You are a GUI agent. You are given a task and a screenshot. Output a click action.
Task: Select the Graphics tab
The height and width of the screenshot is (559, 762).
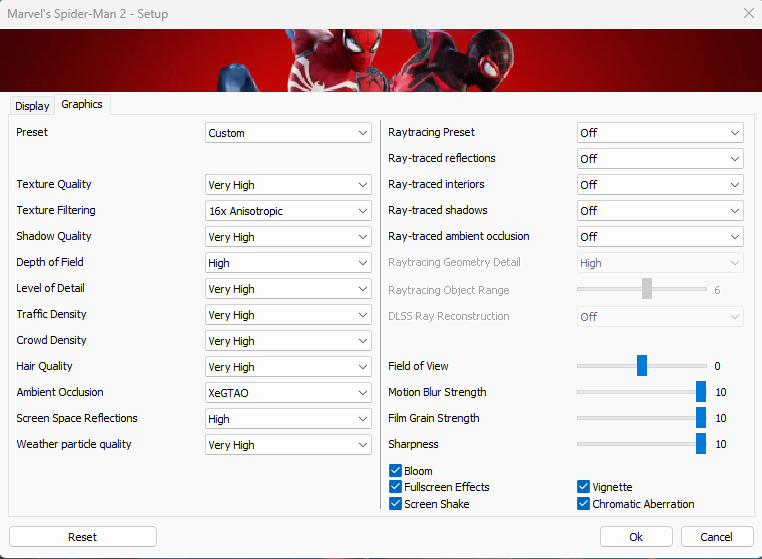pos(82,104)
